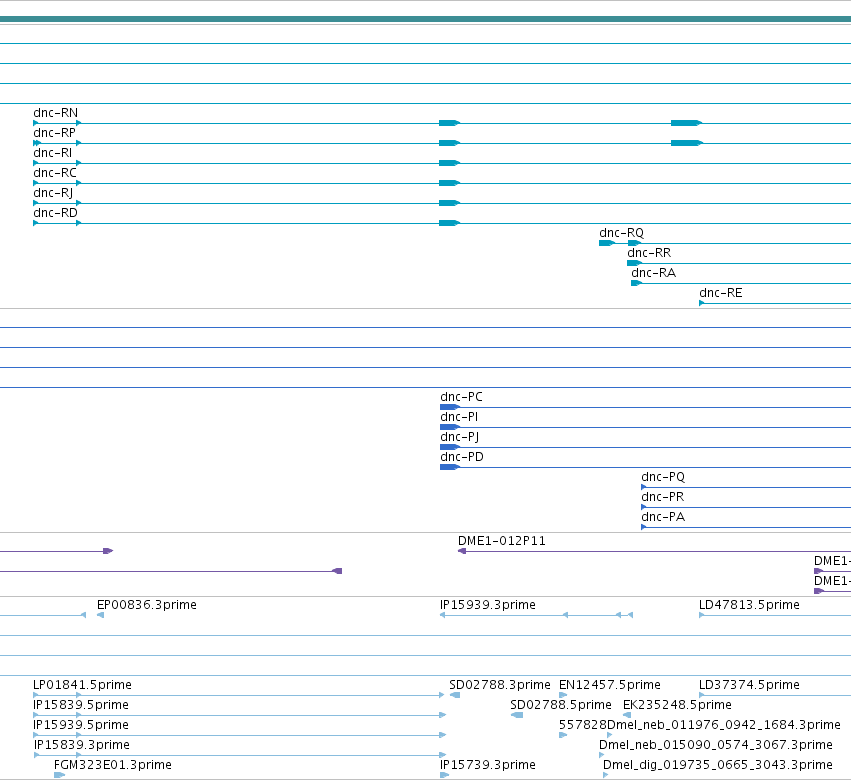Select the dnc-PQ protein label
Screen dimensions: 851x780
663,477
